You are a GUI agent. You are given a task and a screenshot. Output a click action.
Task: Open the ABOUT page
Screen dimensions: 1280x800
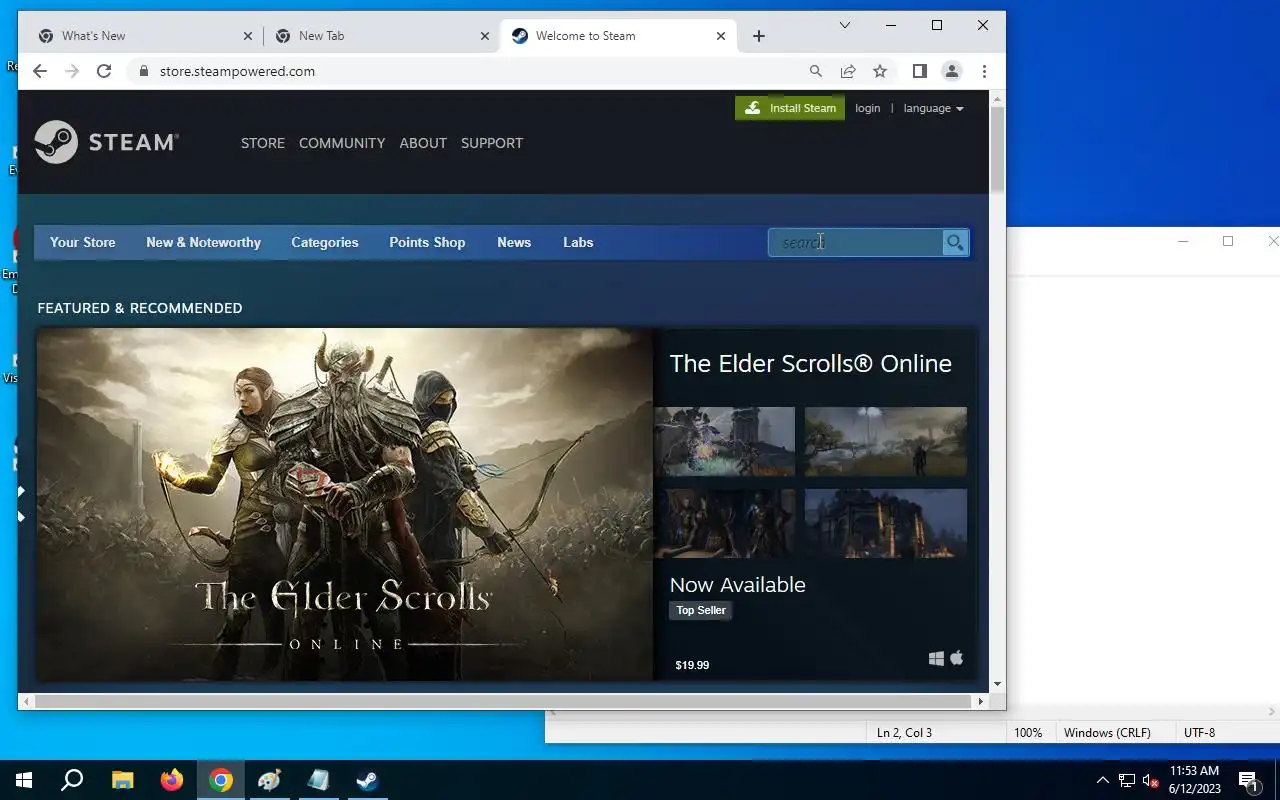coord(423,143)
